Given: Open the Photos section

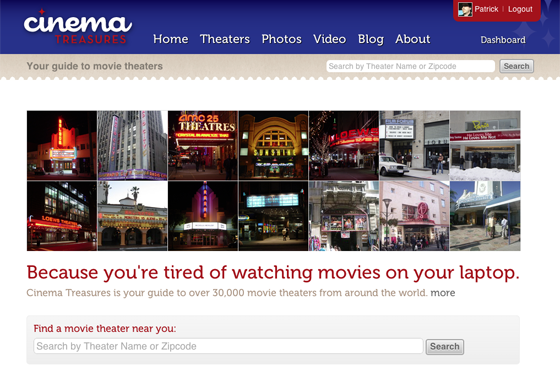Looking at the screenshot, I should [x=281, y=39].
